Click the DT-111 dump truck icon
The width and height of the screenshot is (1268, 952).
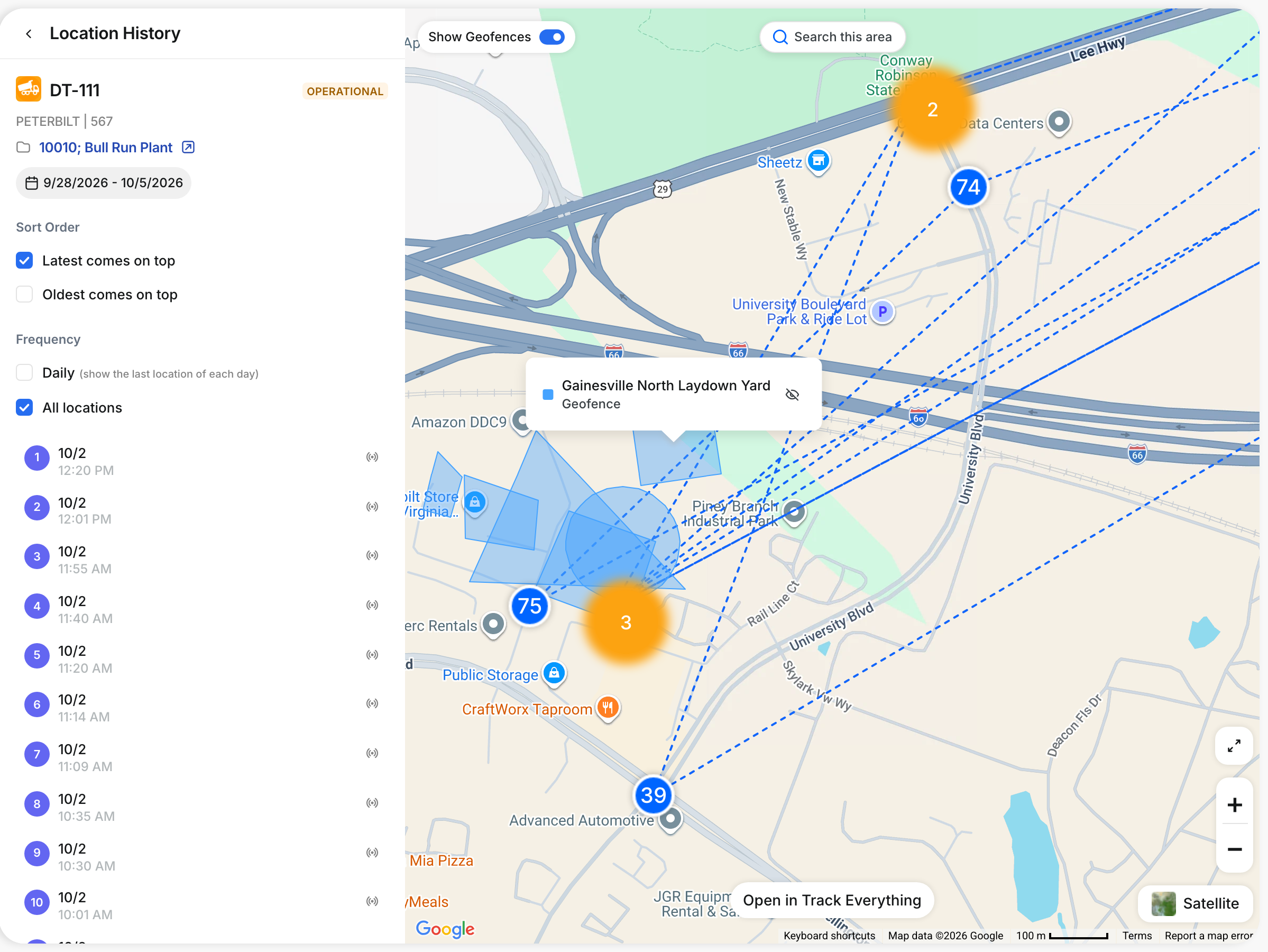[x=28, y=89]
